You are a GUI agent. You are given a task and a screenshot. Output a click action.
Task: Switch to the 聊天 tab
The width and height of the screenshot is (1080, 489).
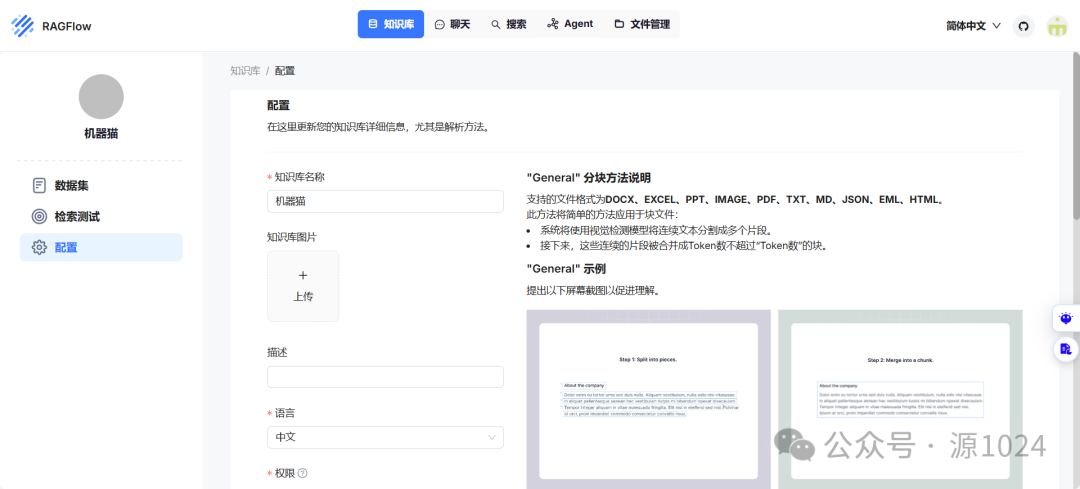click(x=453, y=24)
